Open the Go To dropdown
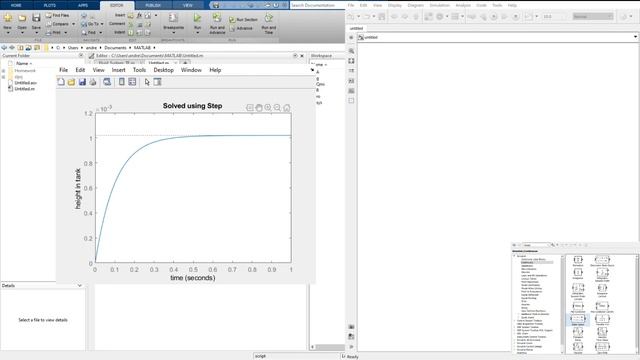Viewport: 640px width, 360px height. click(x=92, y=24)
